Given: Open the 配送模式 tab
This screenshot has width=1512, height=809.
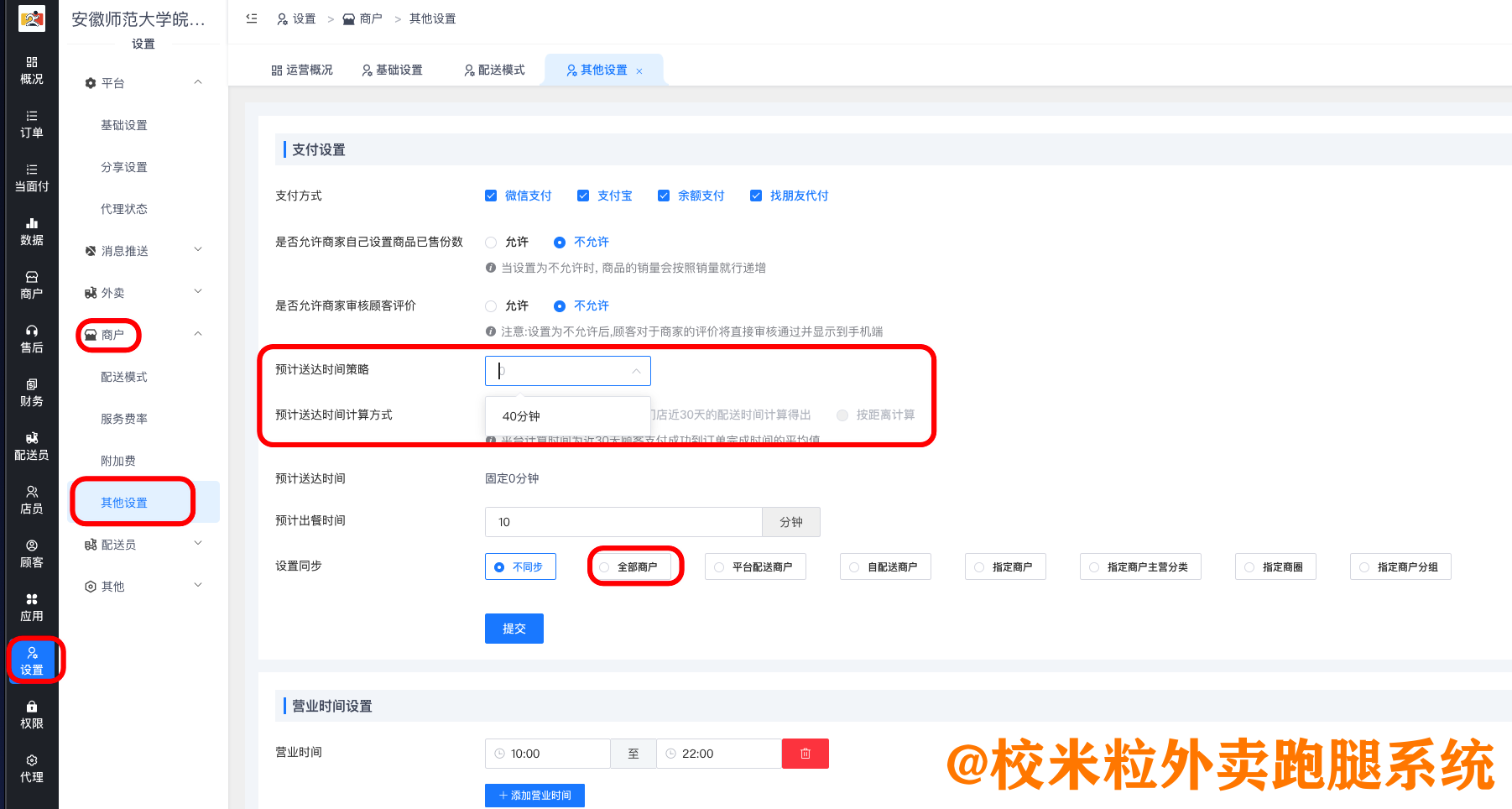Looking at the screenshot, I should 494,70.
